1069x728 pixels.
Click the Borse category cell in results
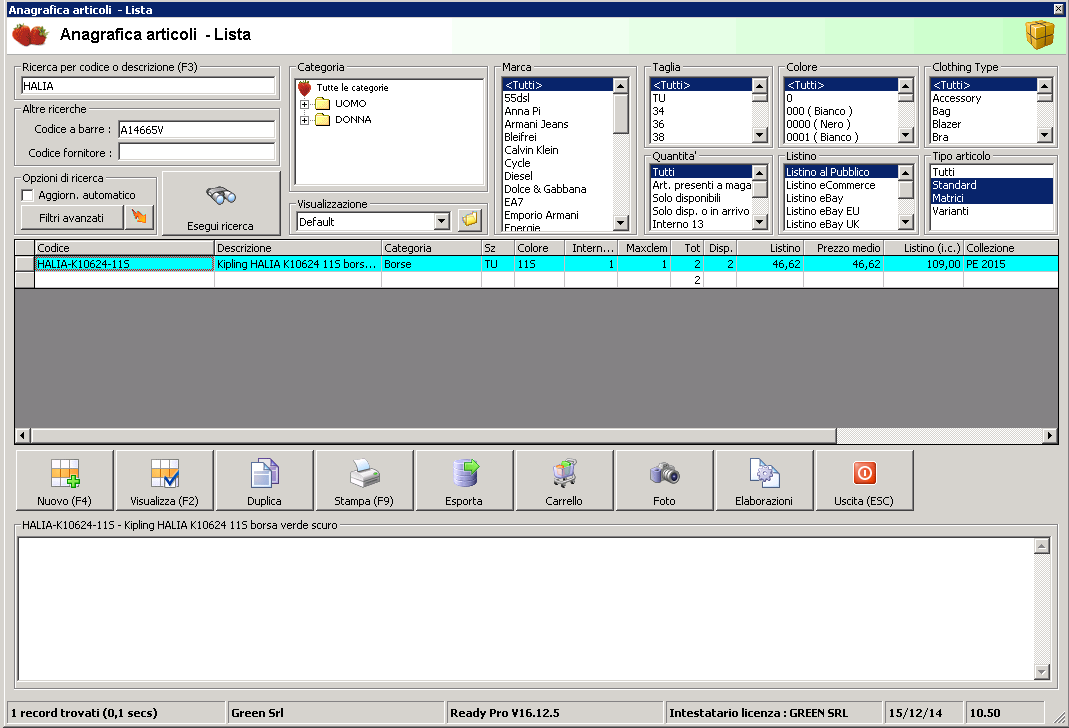432,264
